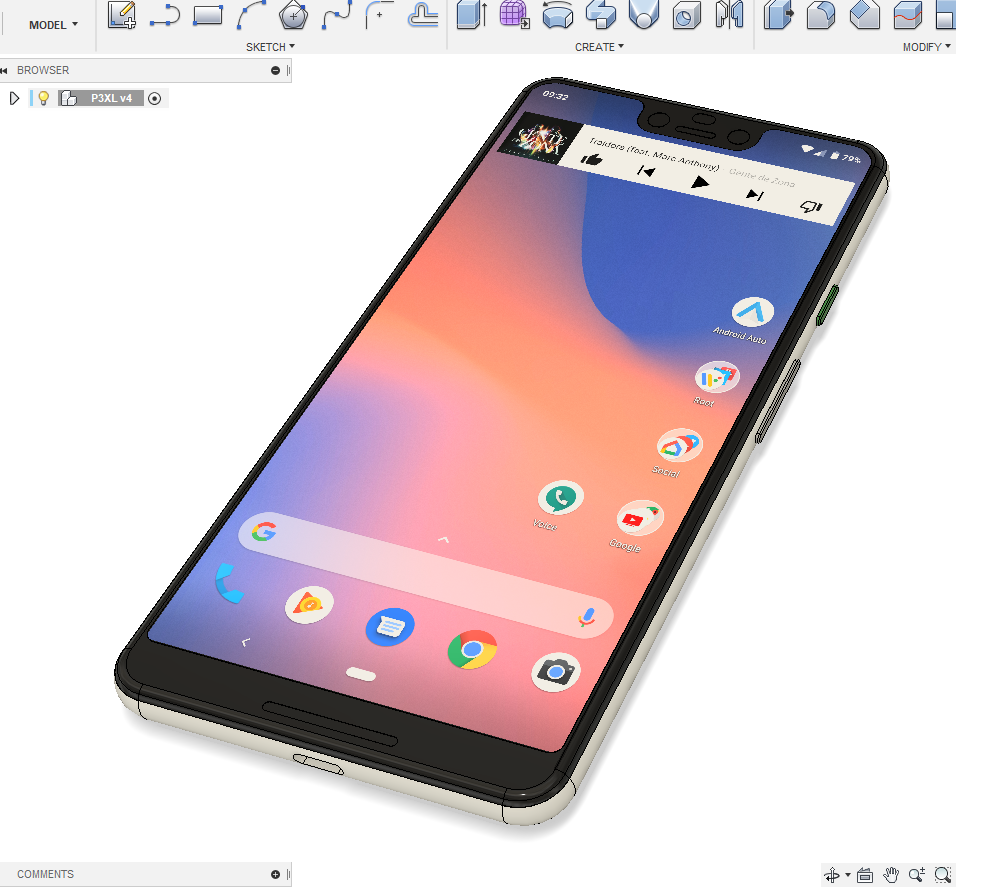Select the Press Pull tool
The image size is (982, 893).
(778, 15)
